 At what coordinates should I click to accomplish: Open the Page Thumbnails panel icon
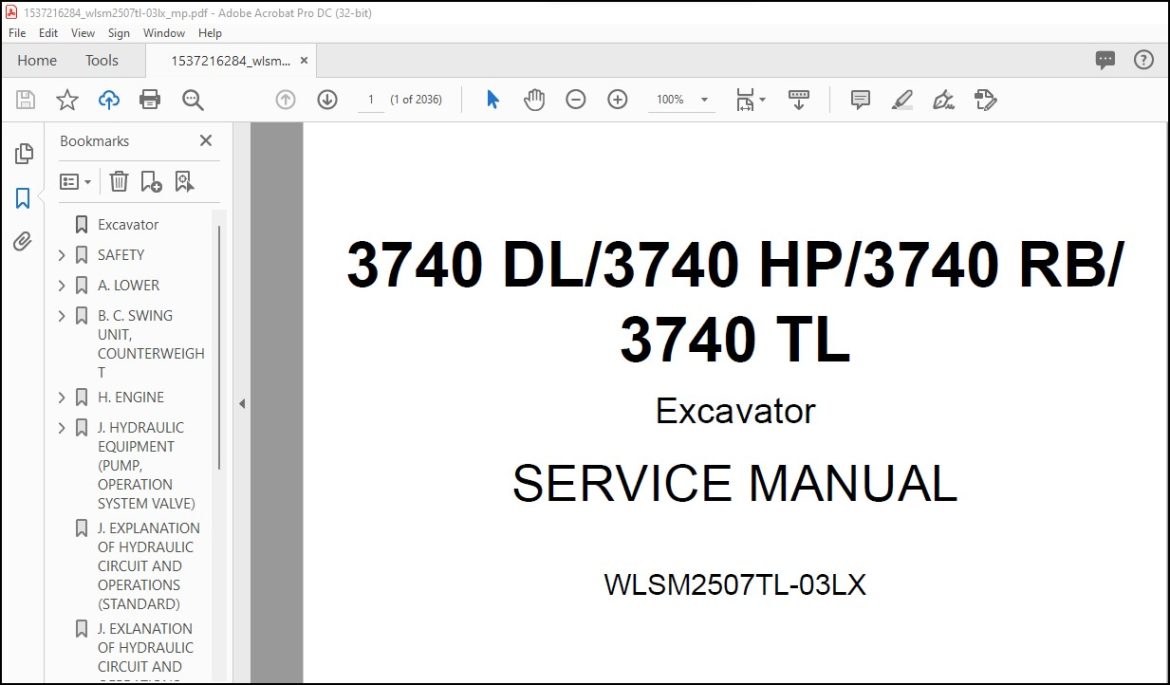tap(23, 154)
